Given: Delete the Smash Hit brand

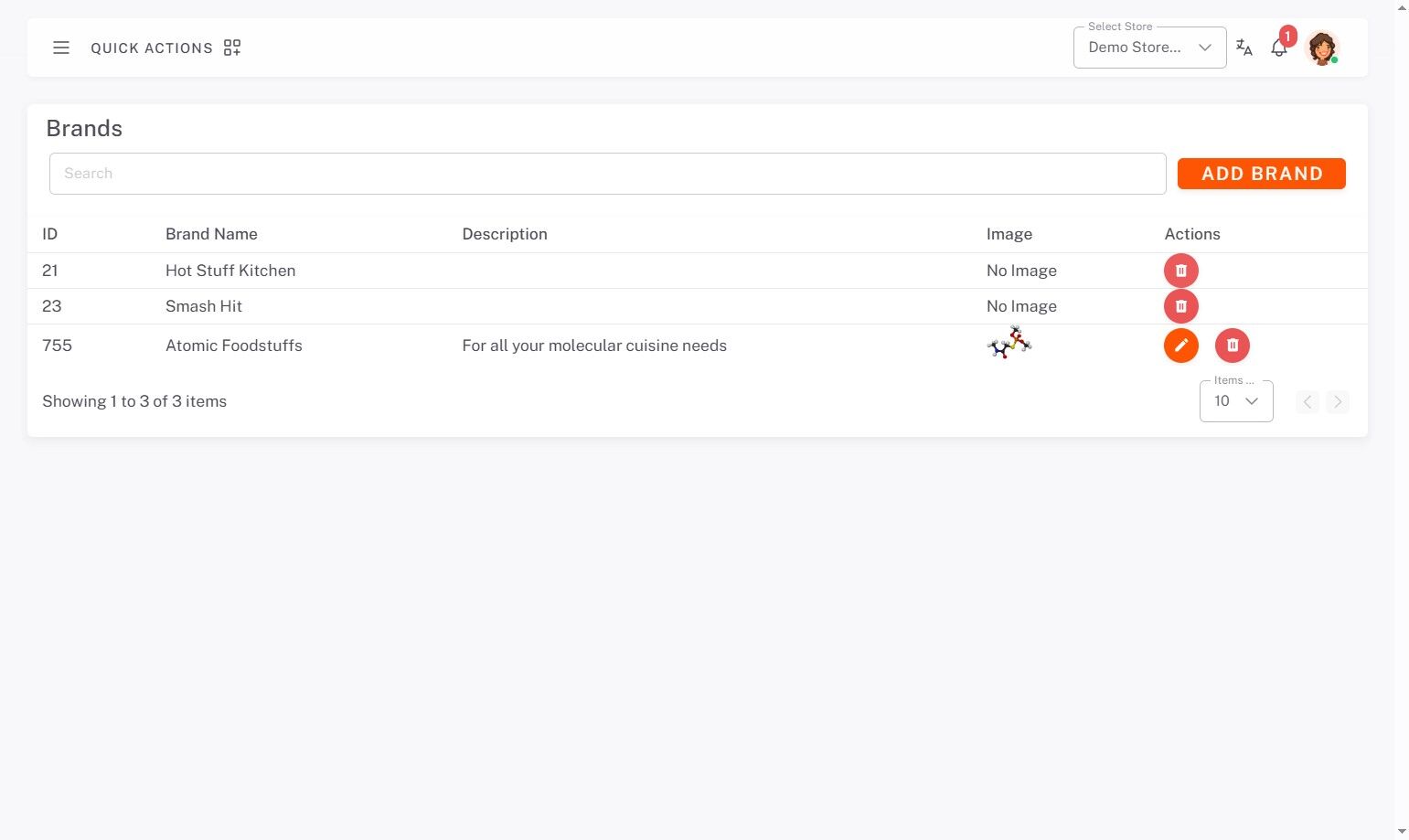Looking at the screenshot, I should coord(1180,306).
